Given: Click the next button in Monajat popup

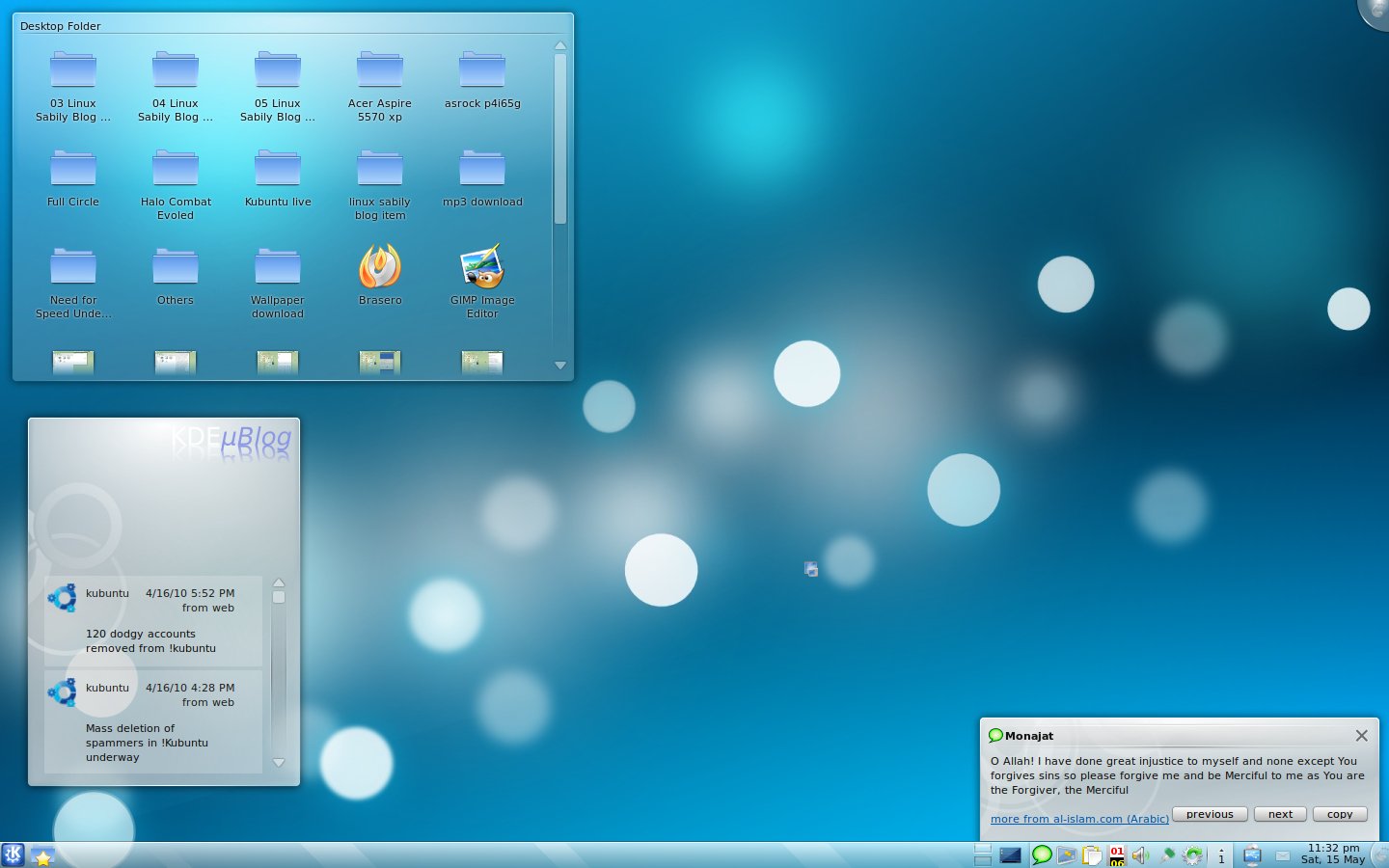Looking at the screenshot, I should point(1280,814).
